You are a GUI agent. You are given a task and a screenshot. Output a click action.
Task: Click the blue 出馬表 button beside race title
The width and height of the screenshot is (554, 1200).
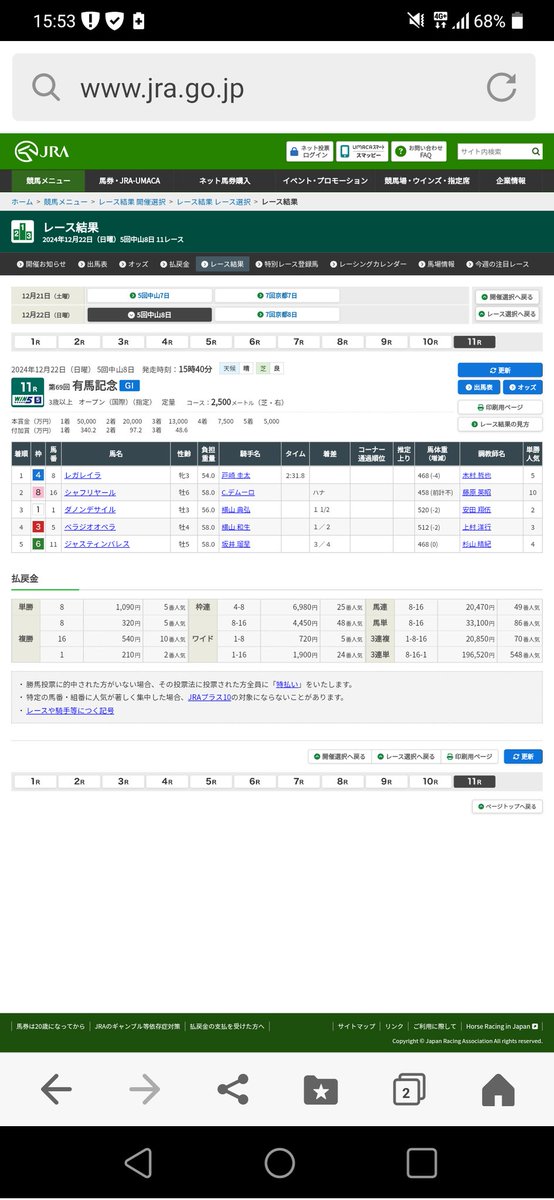click(x=479, y=387)
